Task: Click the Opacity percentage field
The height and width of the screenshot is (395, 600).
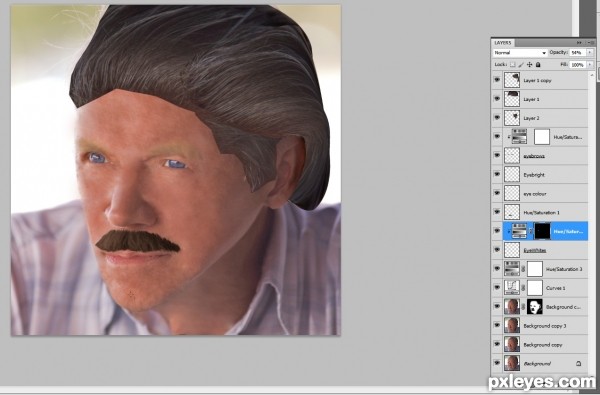Action: pyautogui.click(x=578, y=52)
